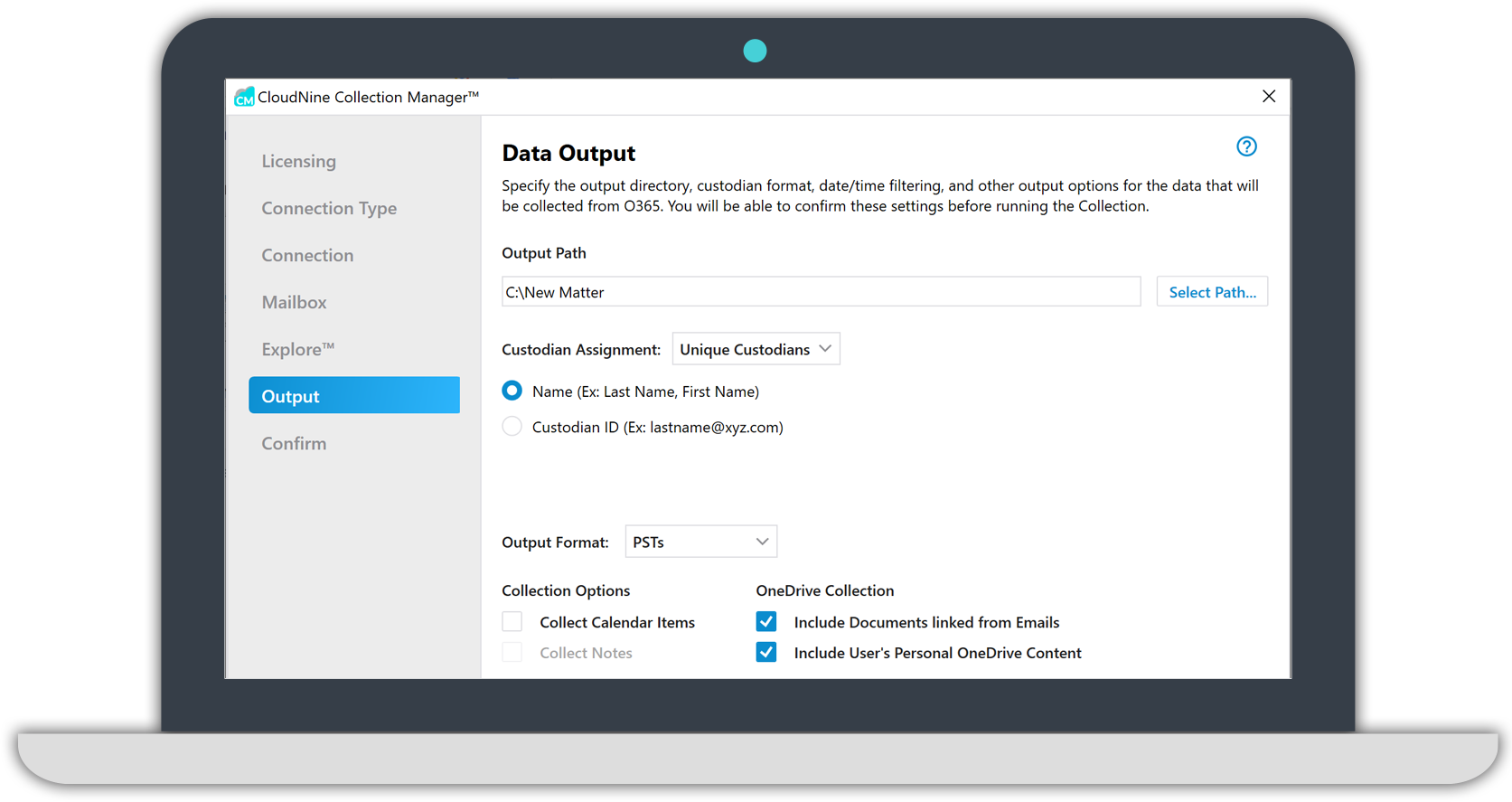Click the Output Path label

click(x=544, y=253)
